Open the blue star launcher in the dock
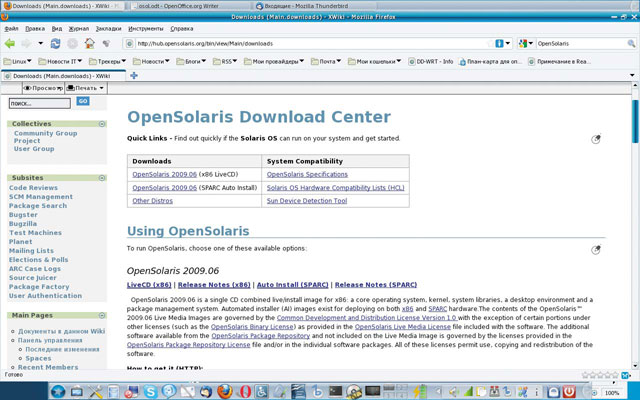 58,391
